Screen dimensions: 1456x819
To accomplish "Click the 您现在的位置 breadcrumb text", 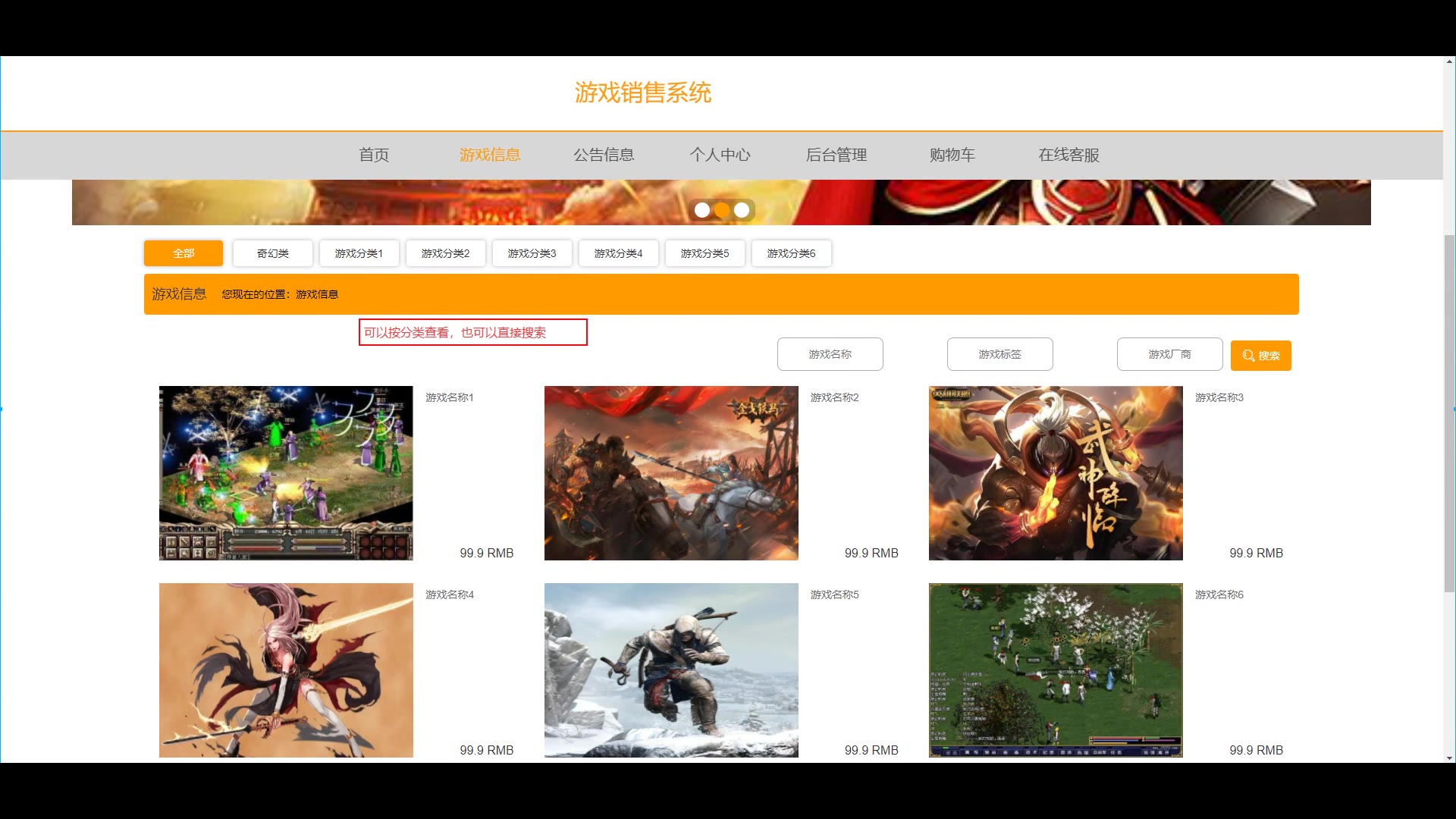I will pyautogui.click(x=280, y=294).
